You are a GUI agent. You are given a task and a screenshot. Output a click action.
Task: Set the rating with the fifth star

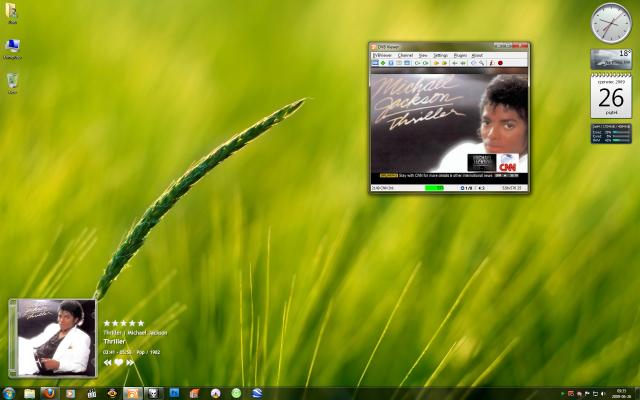pos(140,323)
